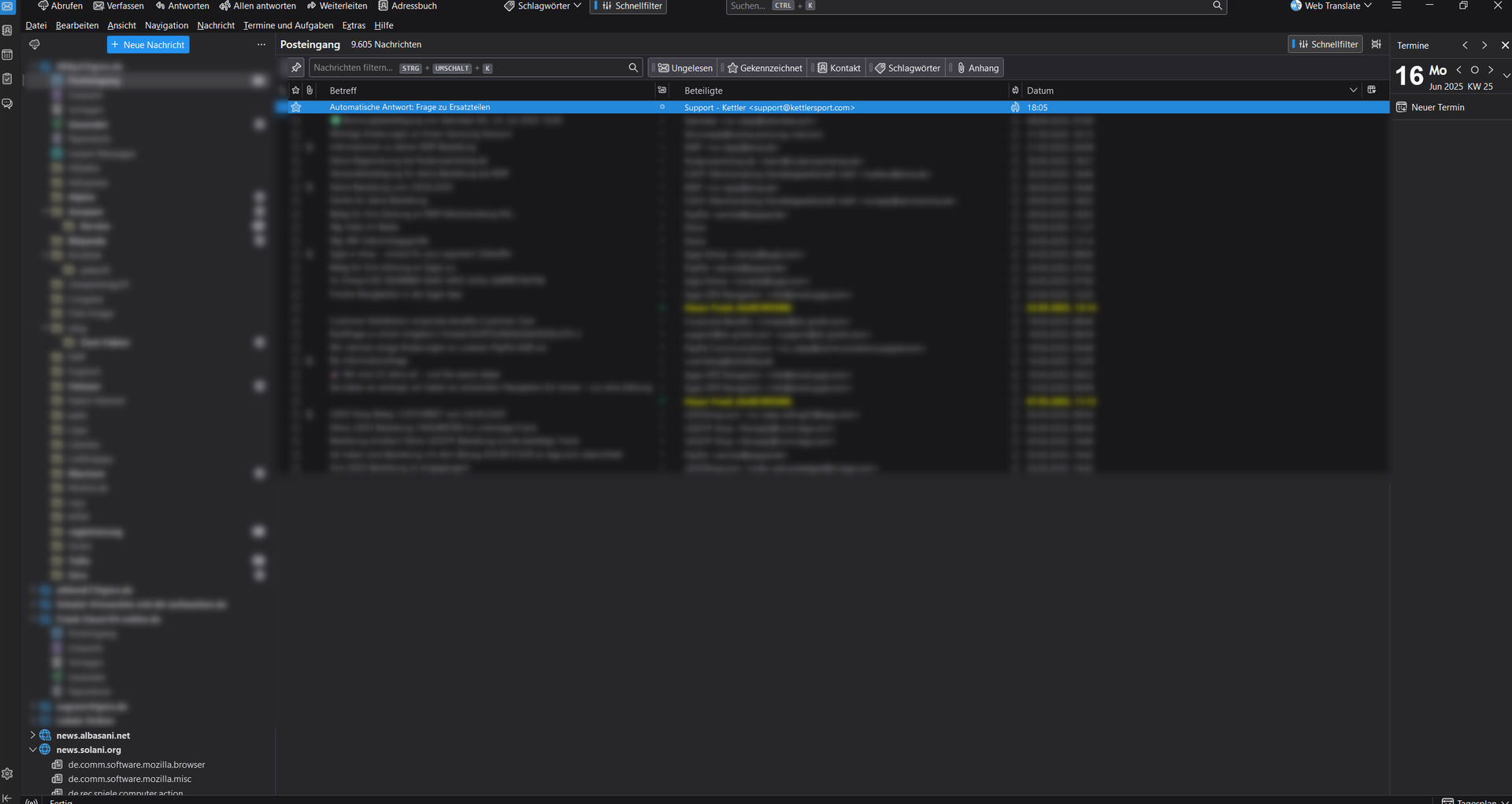Open the hamburger application menu
The width and height of the screenshot is (1512, 804).
coord(1396,6)
